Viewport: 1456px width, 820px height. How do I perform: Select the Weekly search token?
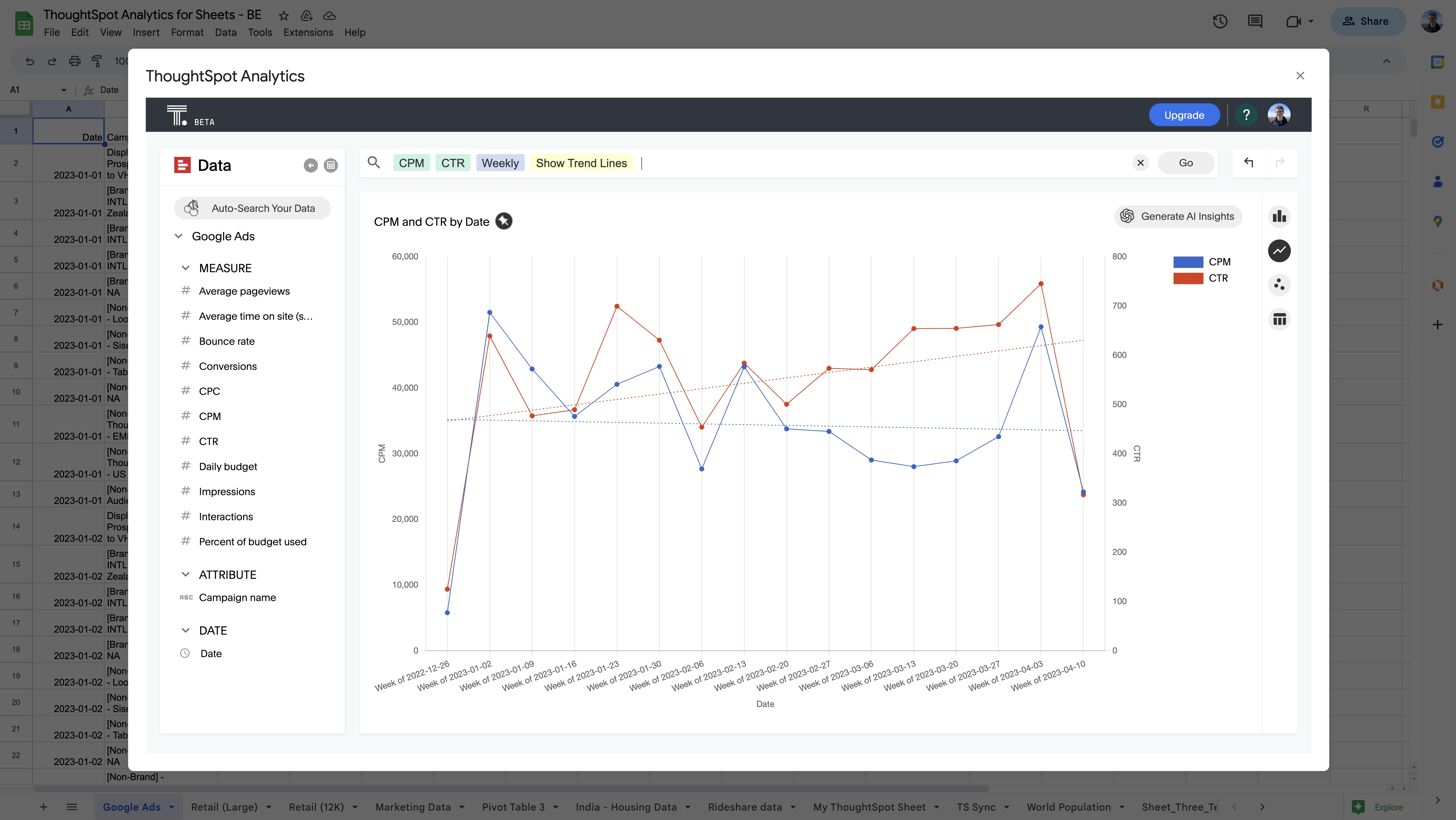500,163
